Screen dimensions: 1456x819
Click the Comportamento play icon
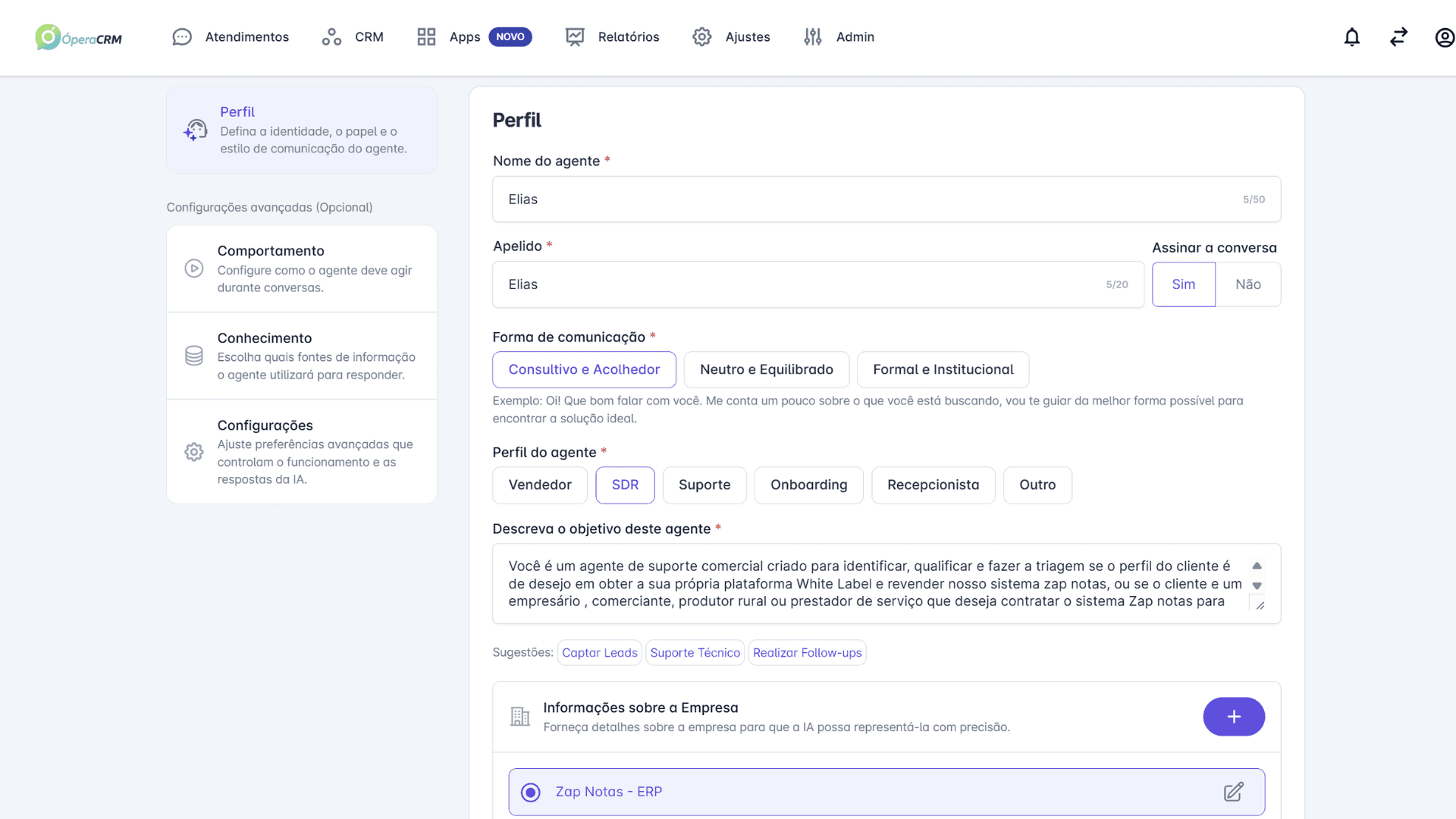click(194, 268)
